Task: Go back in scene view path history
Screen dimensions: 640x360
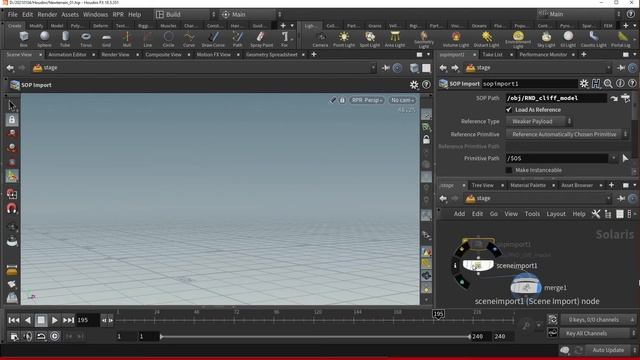Action: point(10,68)
